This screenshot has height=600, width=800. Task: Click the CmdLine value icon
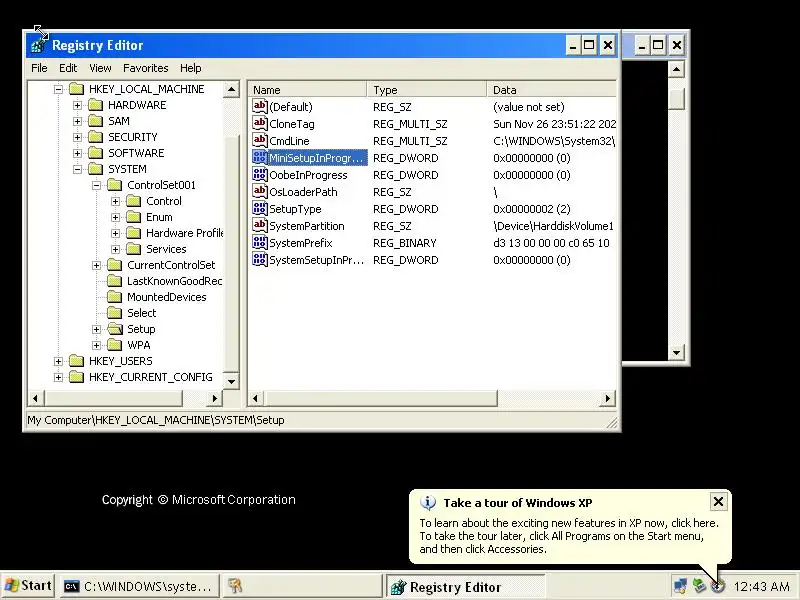coord(260,140)
